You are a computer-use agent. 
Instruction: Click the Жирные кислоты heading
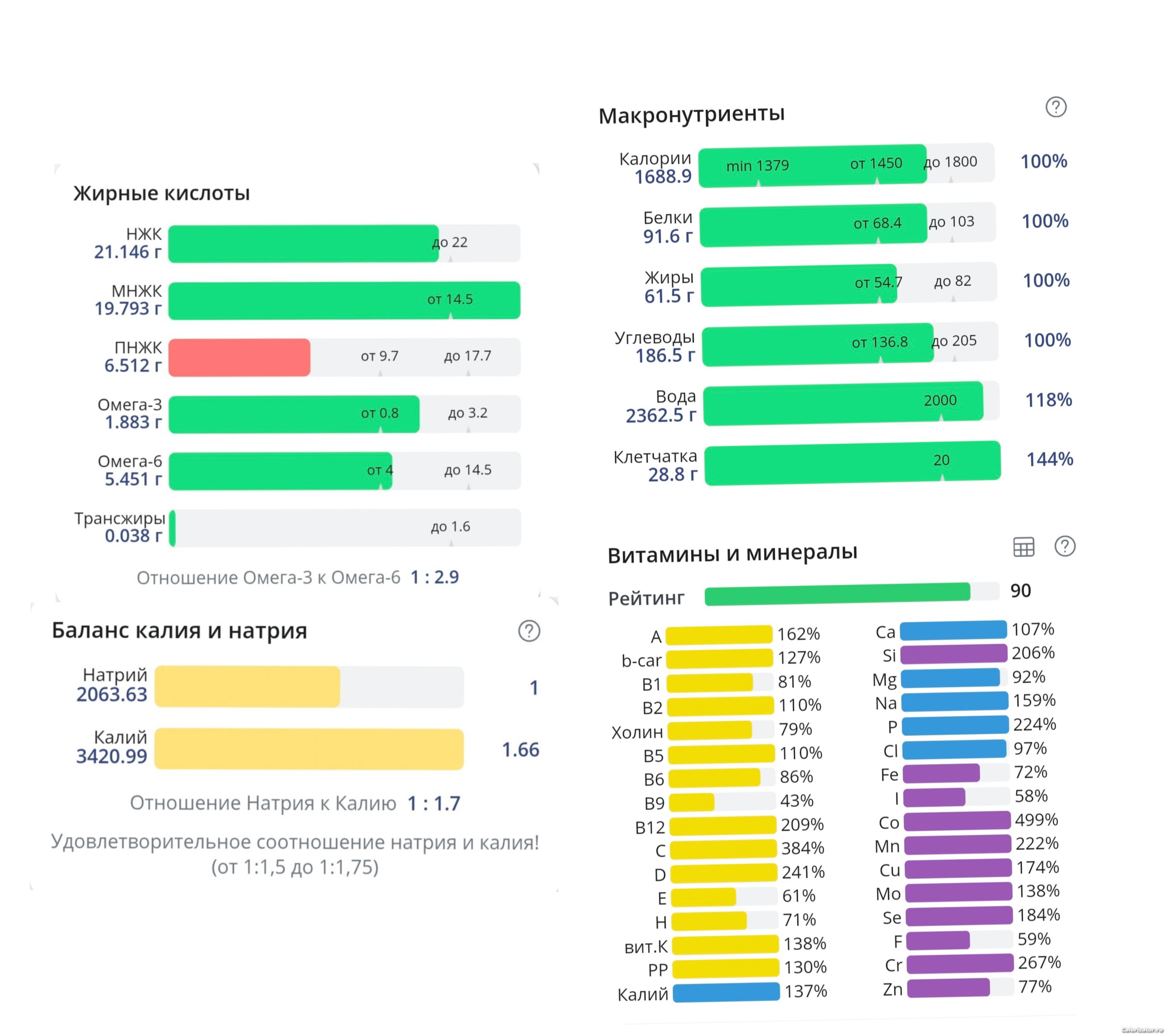click(x=161, y=194)
